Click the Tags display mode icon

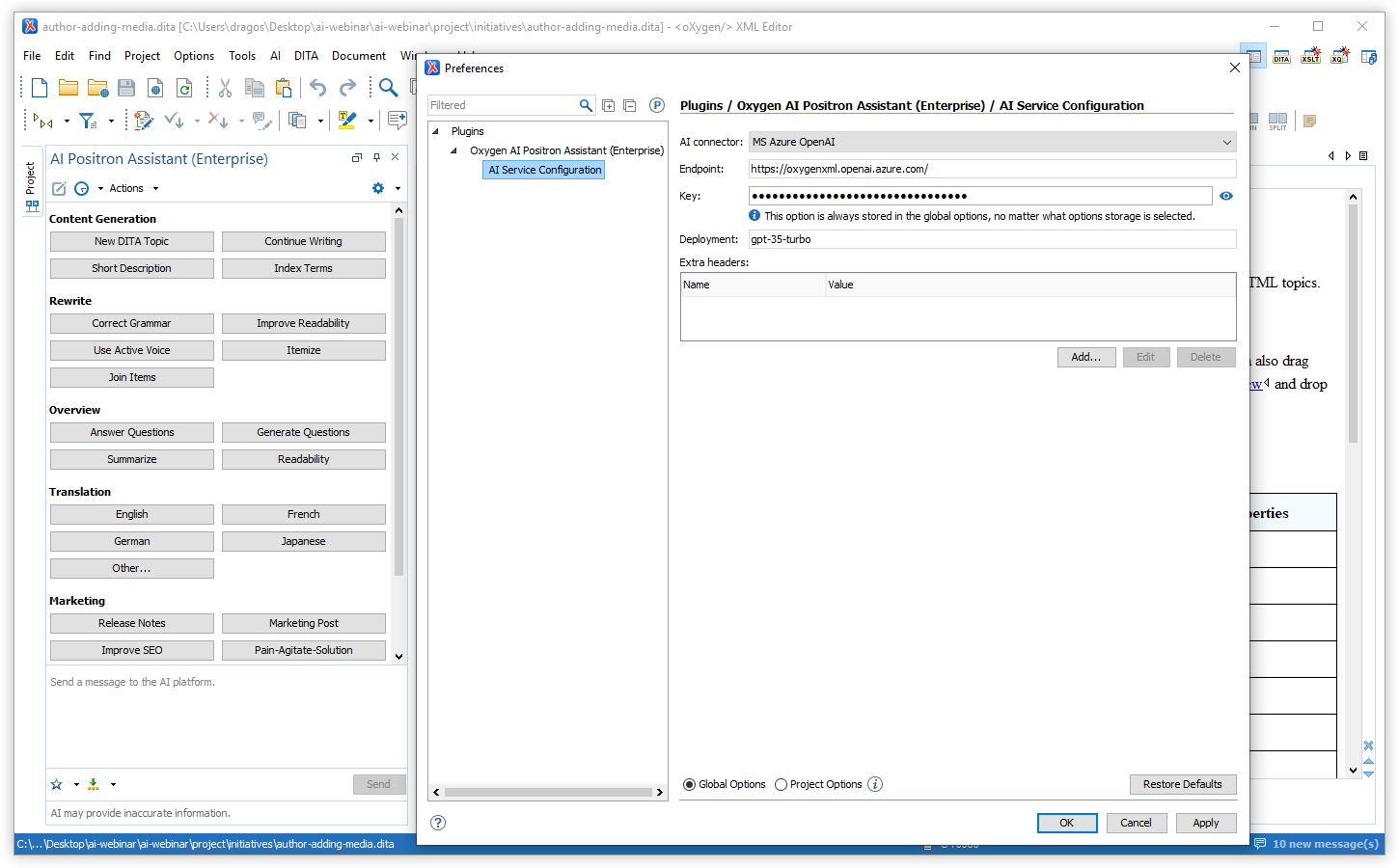pos(43,121)
